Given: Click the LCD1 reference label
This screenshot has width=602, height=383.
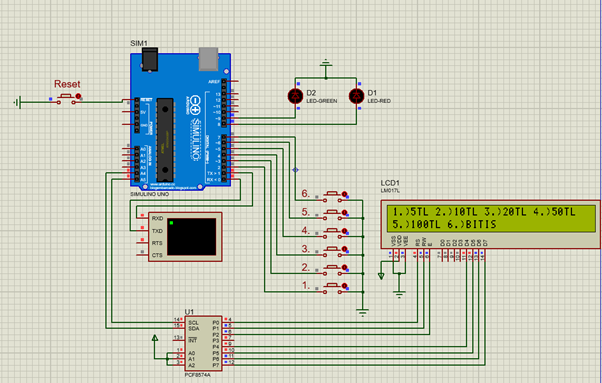Looking at the screenshot, I should [390, 183].
